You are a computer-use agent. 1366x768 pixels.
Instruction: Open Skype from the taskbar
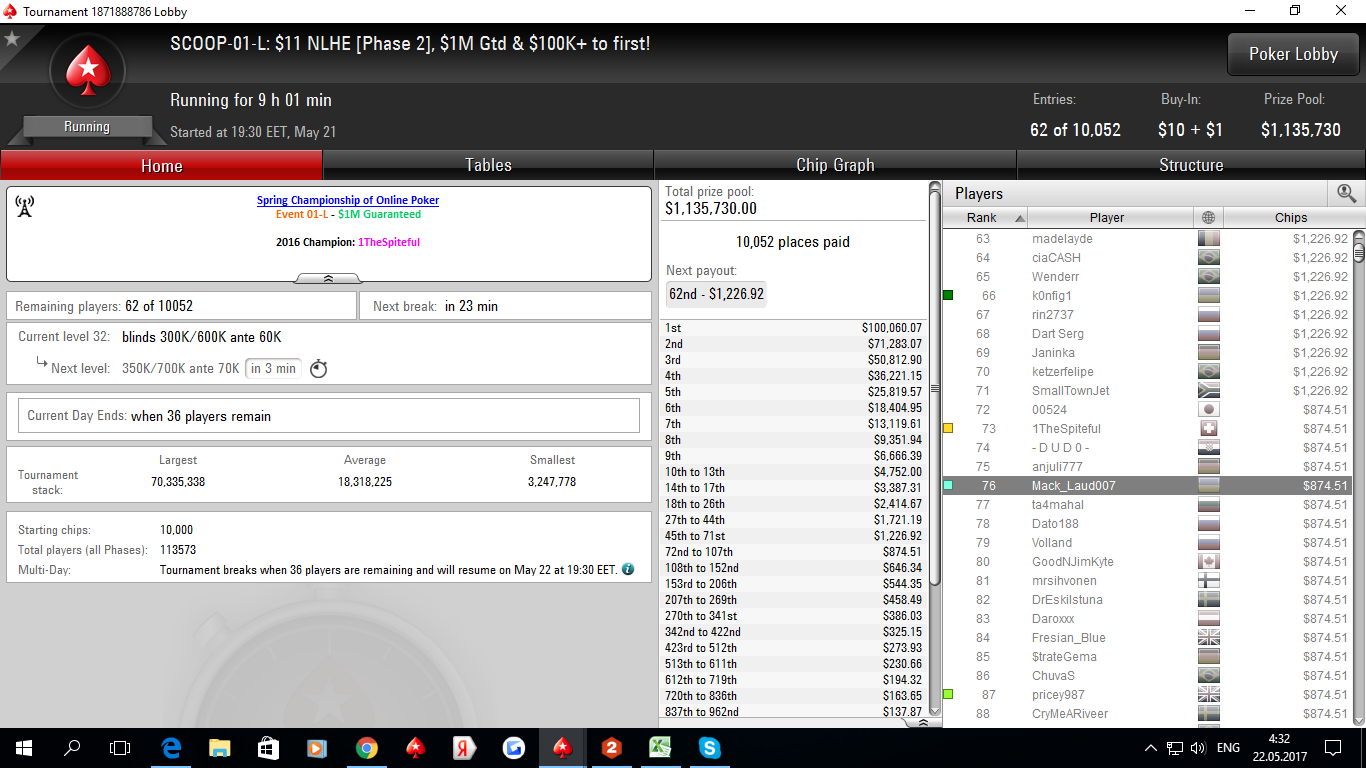click(710, 747)
